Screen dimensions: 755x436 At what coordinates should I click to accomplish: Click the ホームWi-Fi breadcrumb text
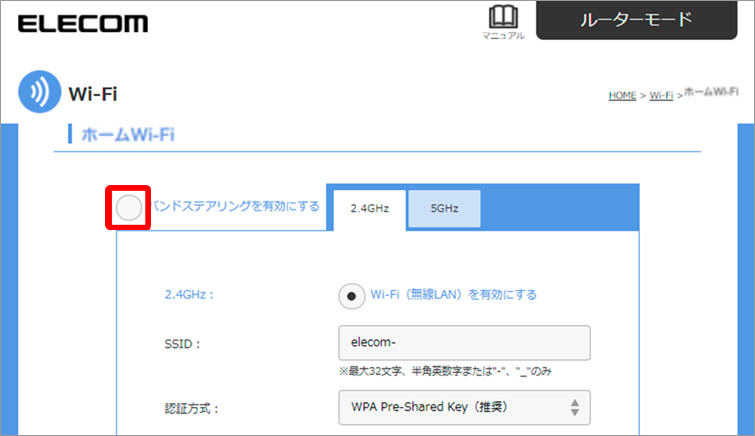pos(711,92)
